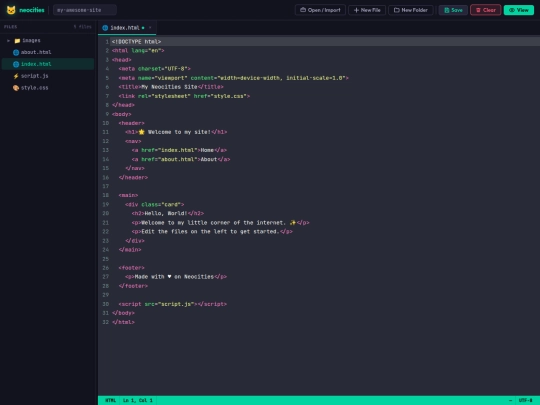Click the meta charset="UTF-8" line
The image size is (540, 405).
pyautogui.click(x=154, y=69)
